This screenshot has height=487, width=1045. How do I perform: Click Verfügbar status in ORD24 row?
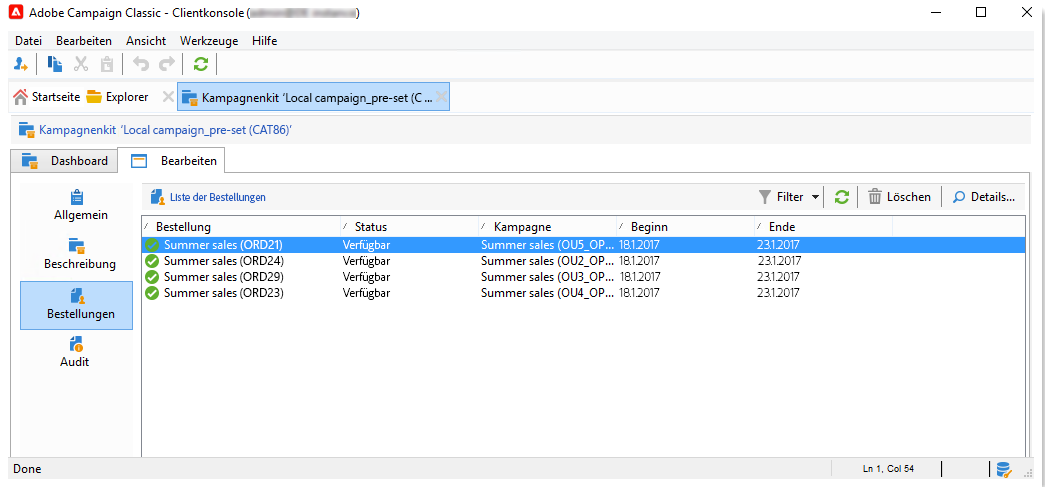[367, 260]
